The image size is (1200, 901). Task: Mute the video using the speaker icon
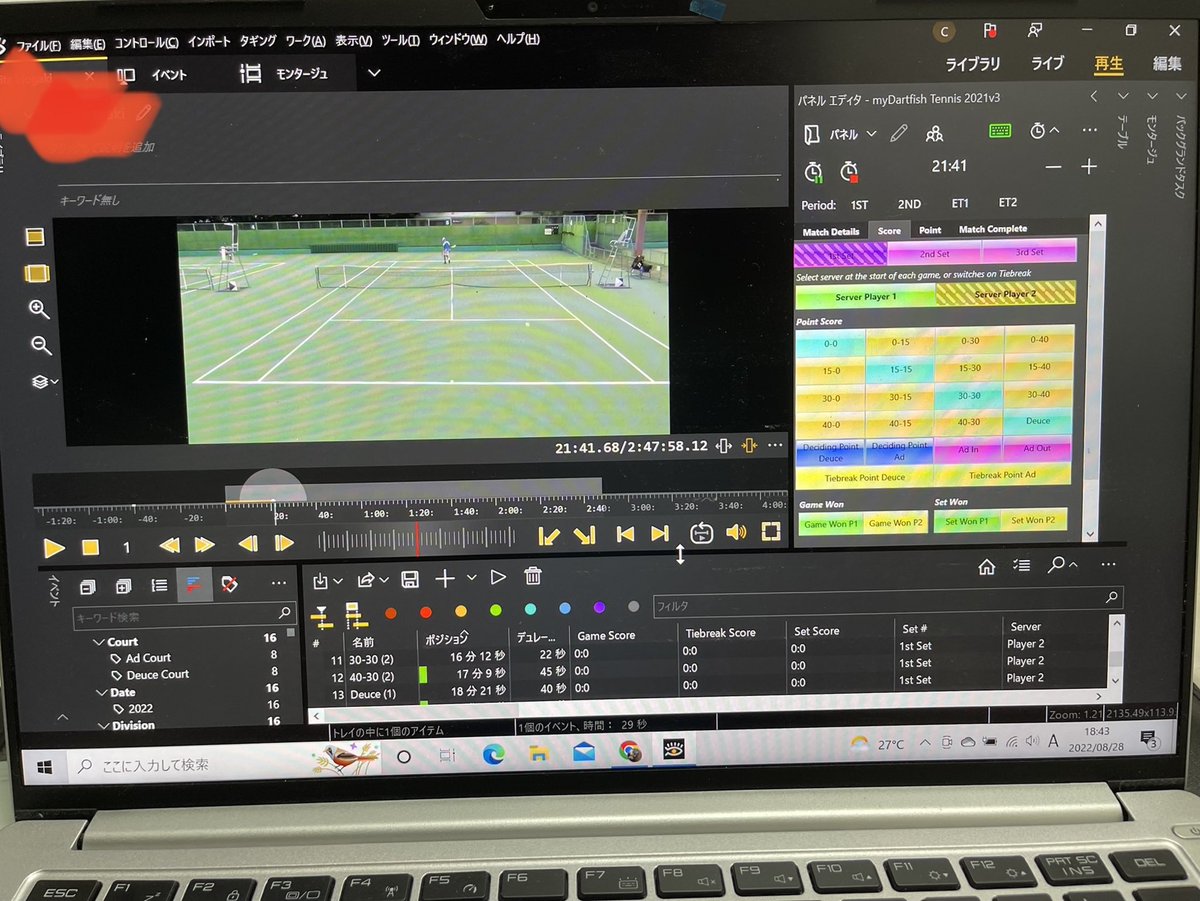coord(736,533)
